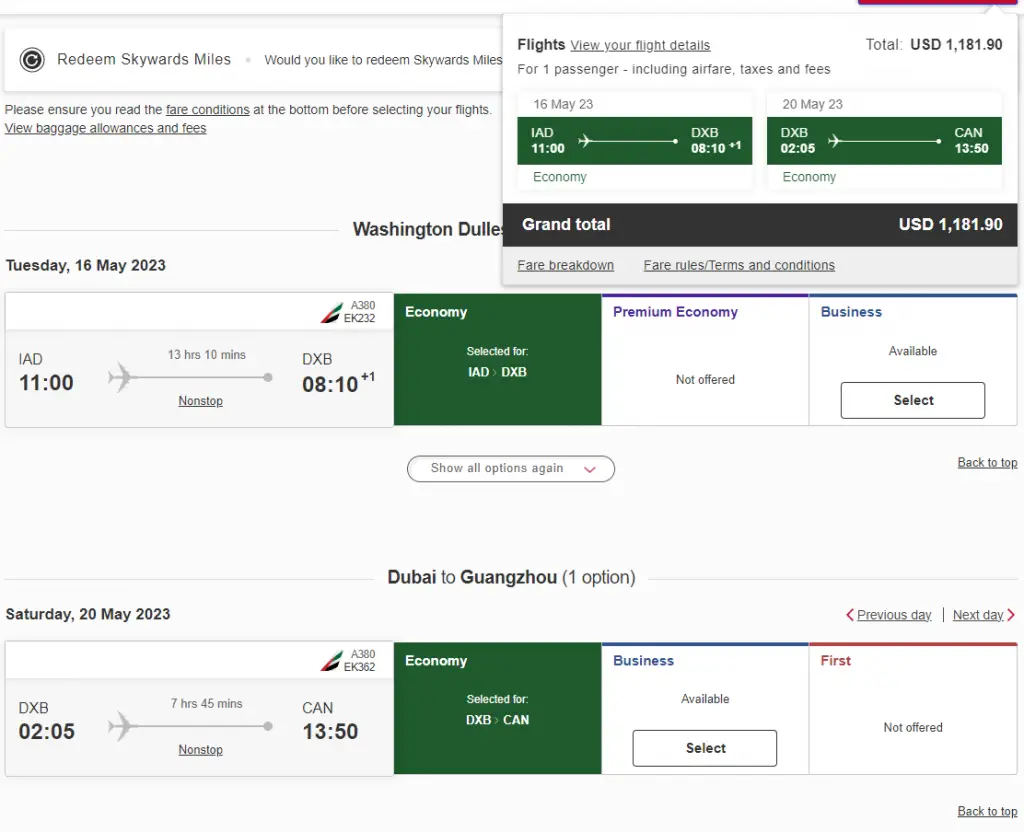Click Nonstop link on Washington flight

tap(200, 401)
